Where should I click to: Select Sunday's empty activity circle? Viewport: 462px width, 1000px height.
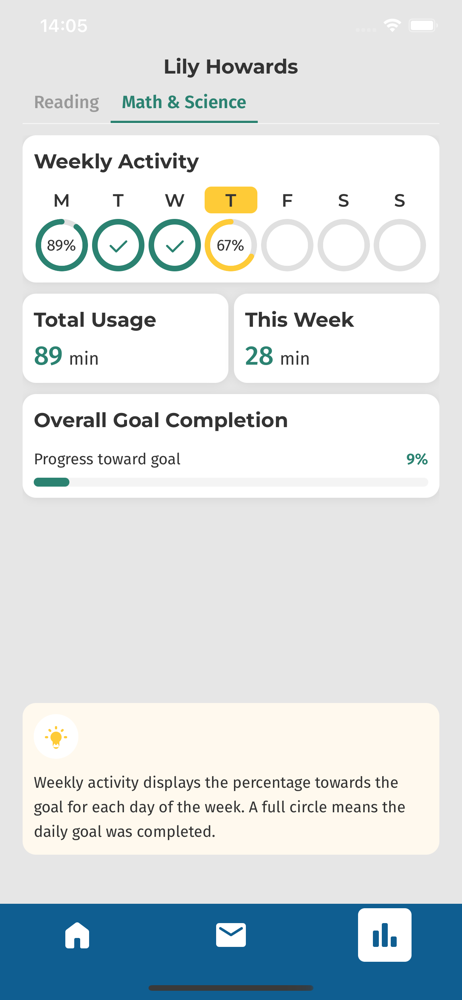[x=399, y=246]
